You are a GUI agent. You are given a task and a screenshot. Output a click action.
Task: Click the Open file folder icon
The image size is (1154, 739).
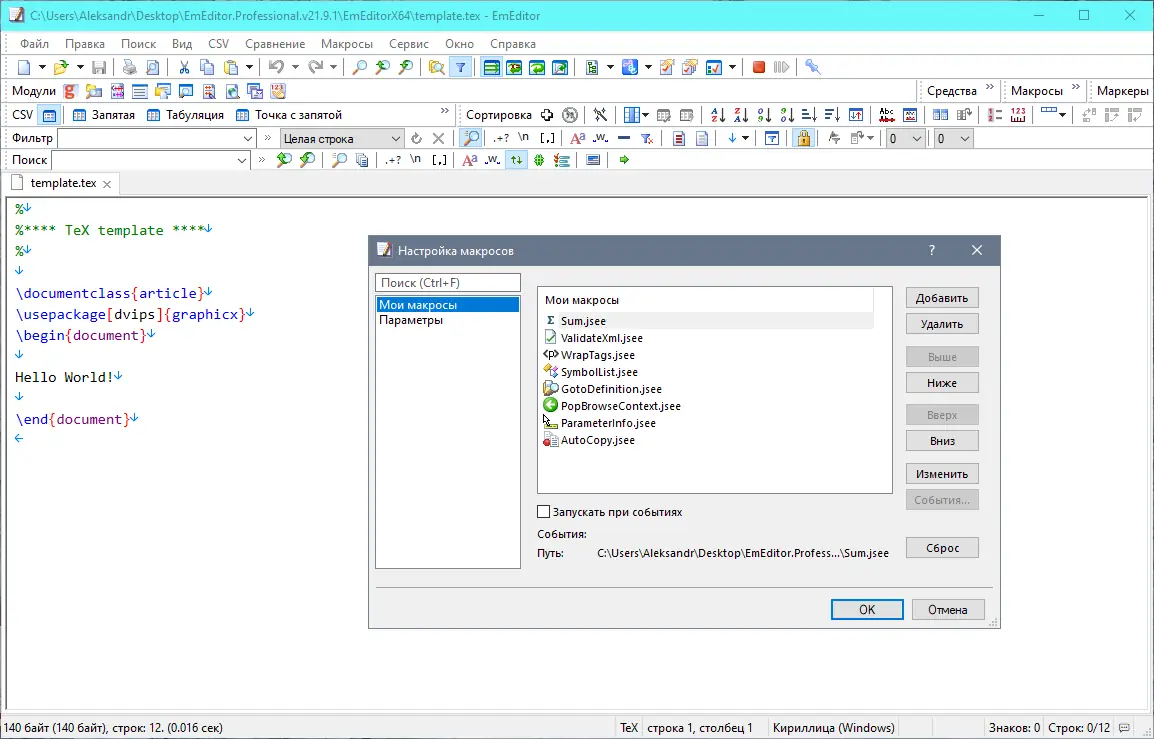(x=61, y=68)
